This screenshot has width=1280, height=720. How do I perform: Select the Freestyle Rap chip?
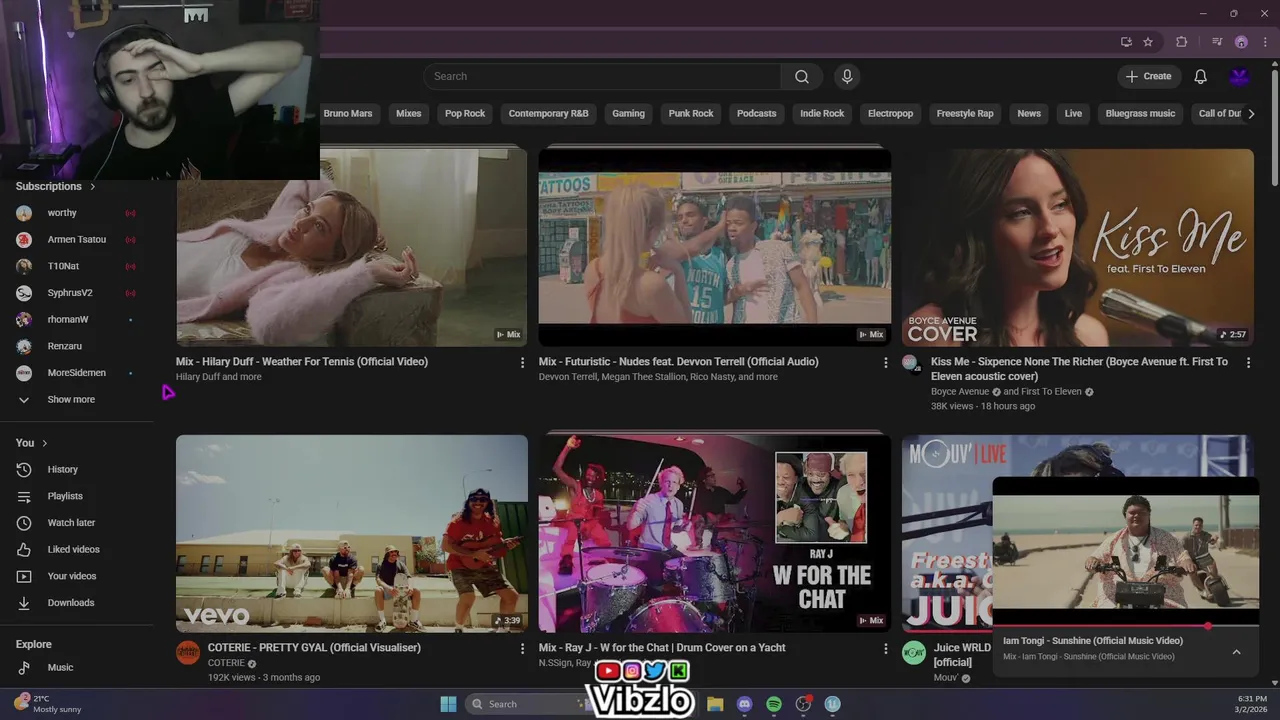(x=965, y=114)
